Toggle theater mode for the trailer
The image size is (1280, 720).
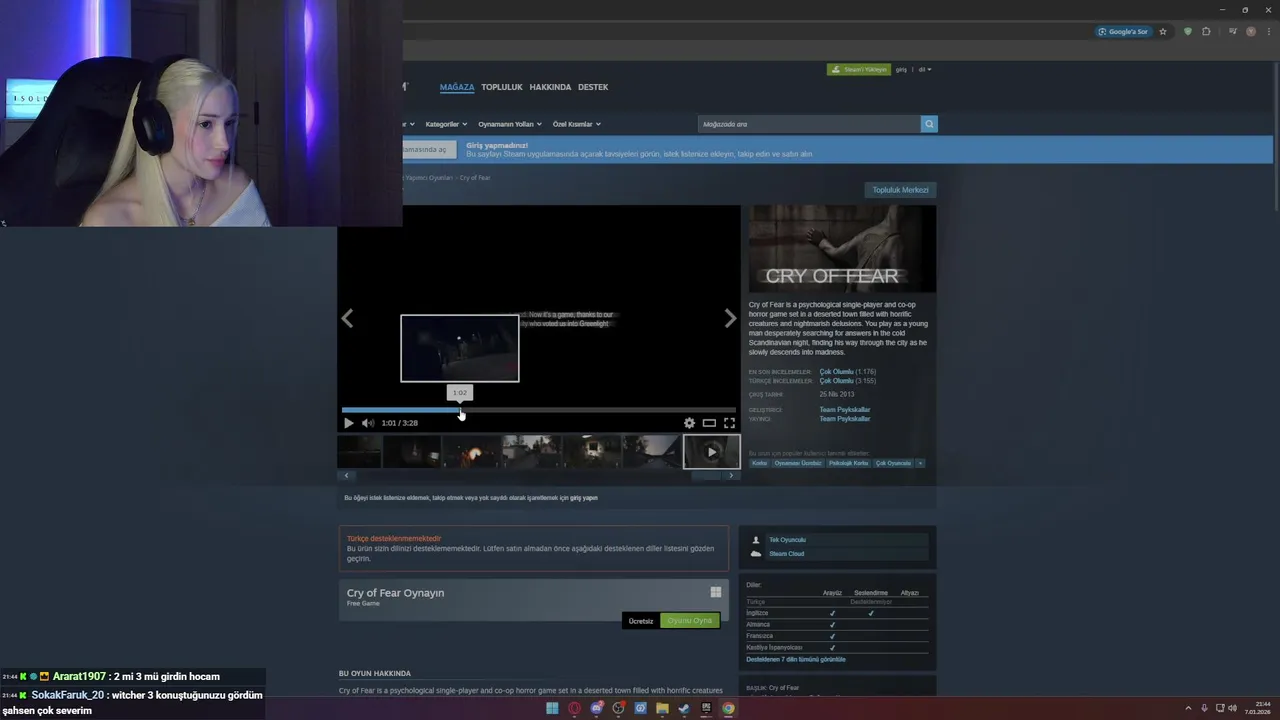(709, 423)
